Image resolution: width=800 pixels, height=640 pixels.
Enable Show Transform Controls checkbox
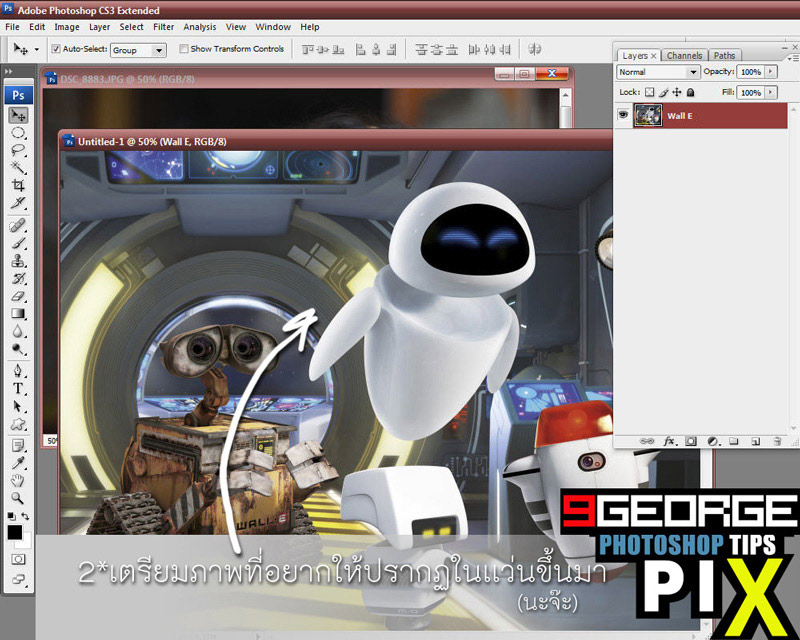pyautogui.click(x=184, y=49)
